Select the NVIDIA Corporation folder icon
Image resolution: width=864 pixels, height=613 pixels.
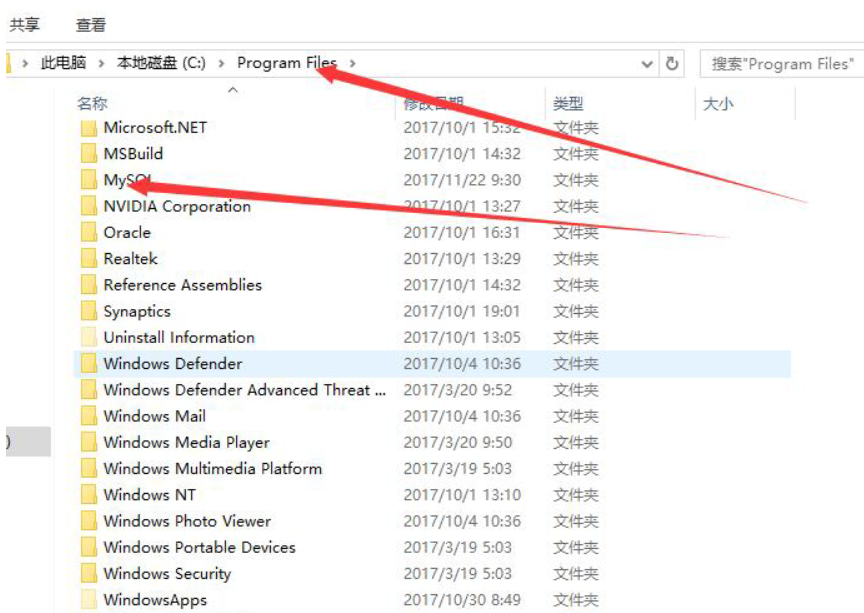coord(89,206)
